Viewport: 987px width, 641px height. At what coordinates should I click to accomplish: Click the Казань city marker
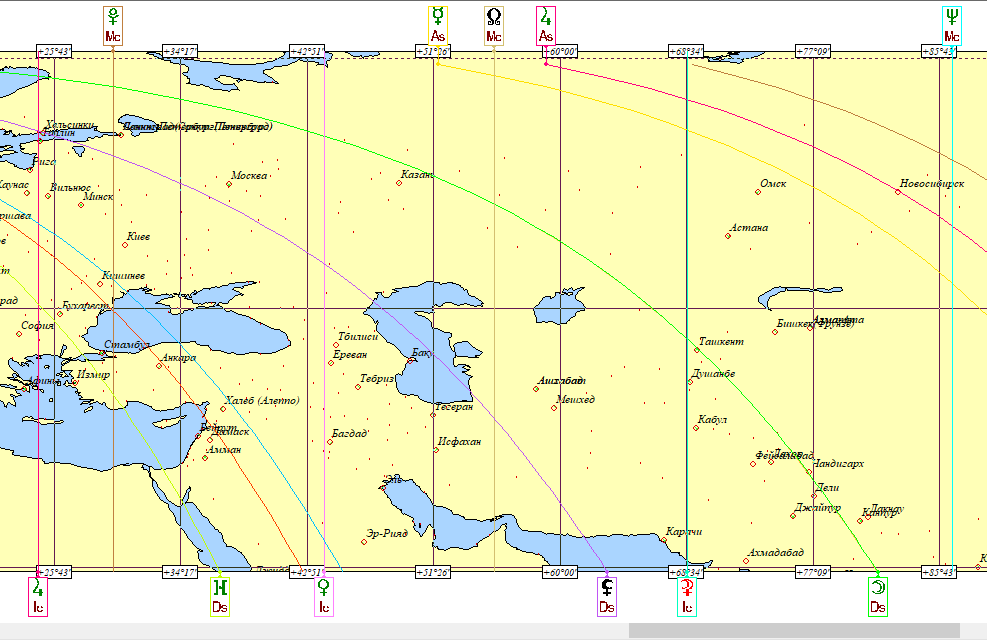click(399, 183)
